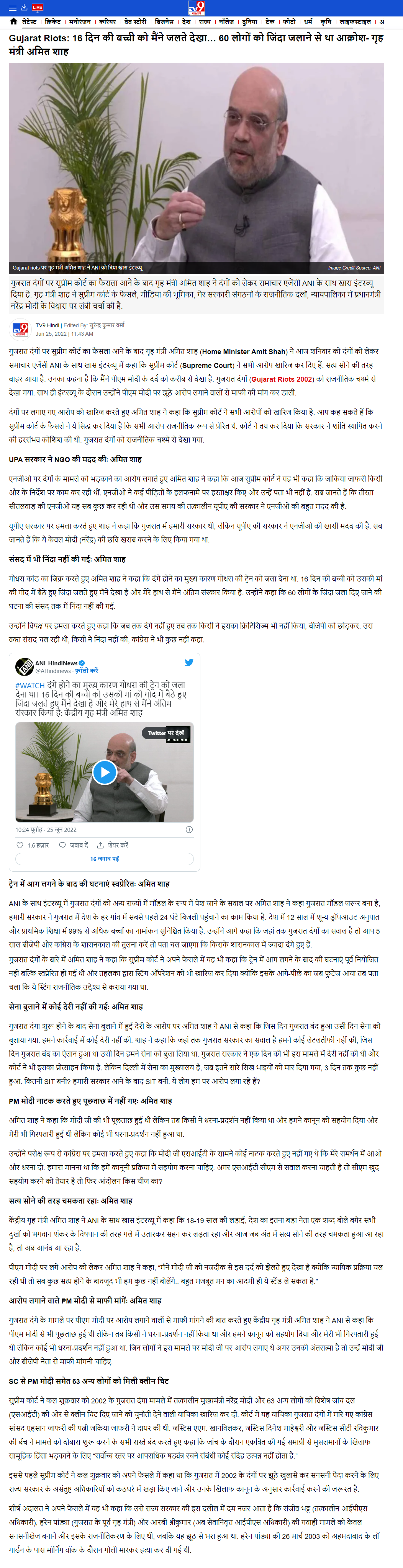Like the tweet using the heart icon

20,845
